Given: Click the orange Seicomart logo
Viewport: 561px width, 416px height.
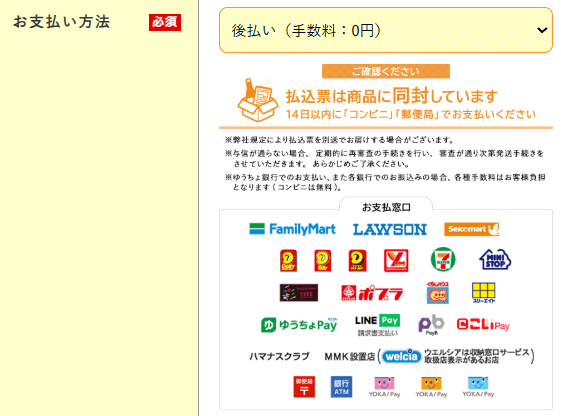Looking at the screenshot, I should coord(472,229).
